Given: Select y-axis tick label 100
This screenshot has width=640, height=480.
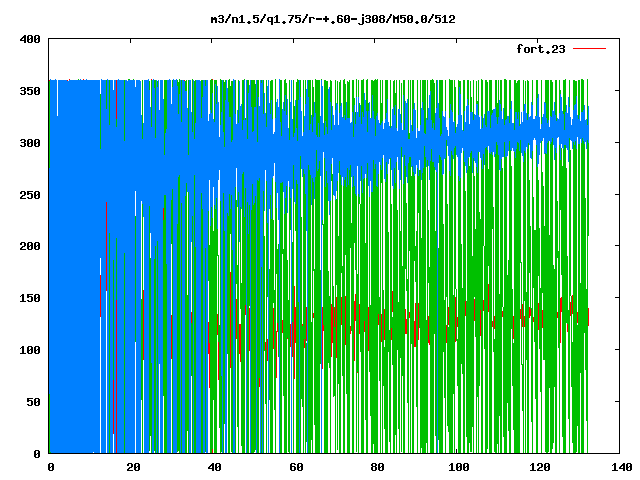Looking at the screenshot, I should click(x=30, y=350).
